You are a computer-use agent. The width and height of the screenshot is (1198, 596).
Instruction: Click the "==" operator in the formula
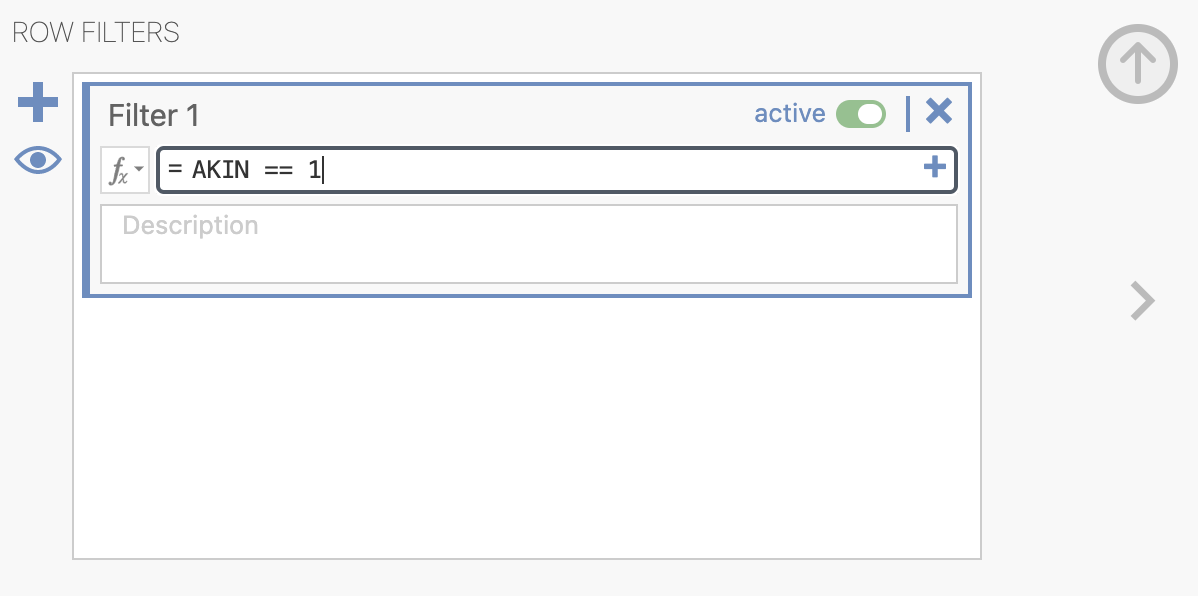[x=279, y=170]
